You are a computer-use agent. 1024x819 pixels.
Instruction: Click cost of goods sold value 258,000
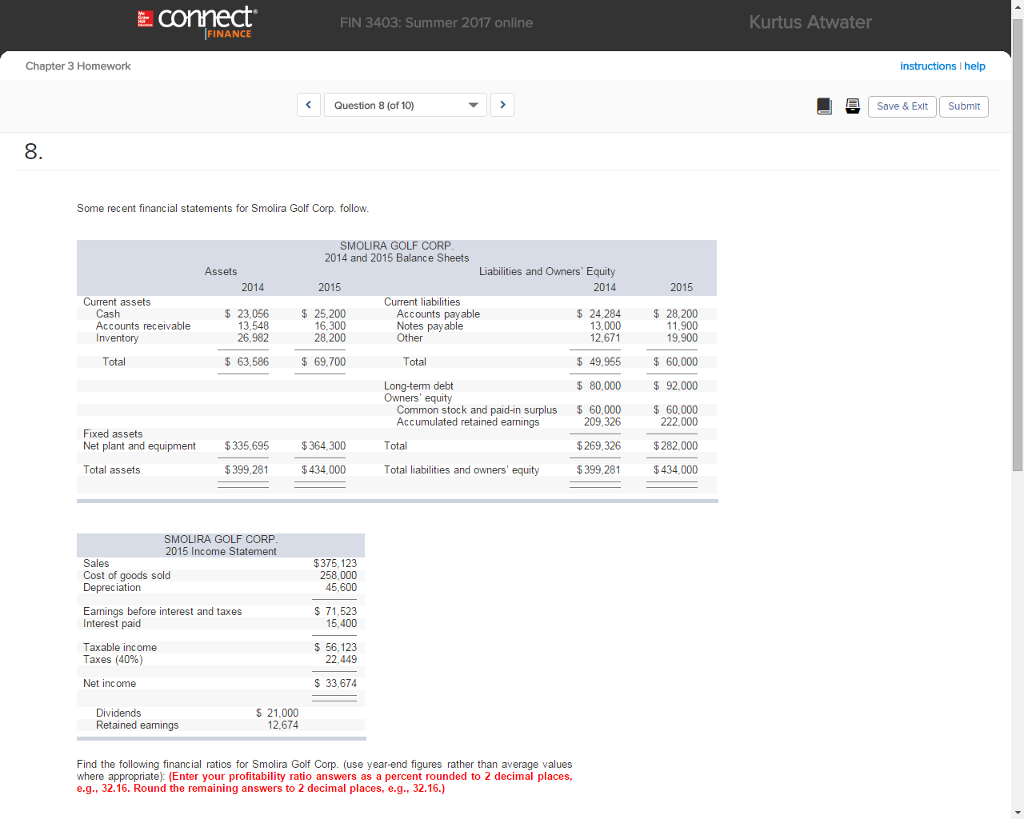coord(338,575)
